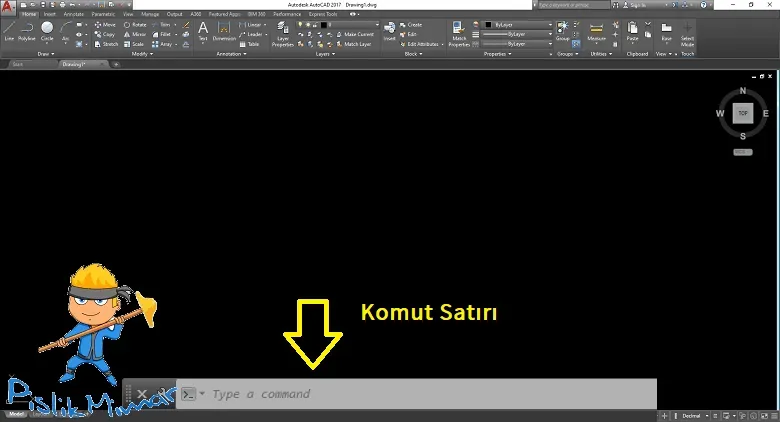
Task: Open the object color ByLayer dropdown
Action: click(550, 24)
